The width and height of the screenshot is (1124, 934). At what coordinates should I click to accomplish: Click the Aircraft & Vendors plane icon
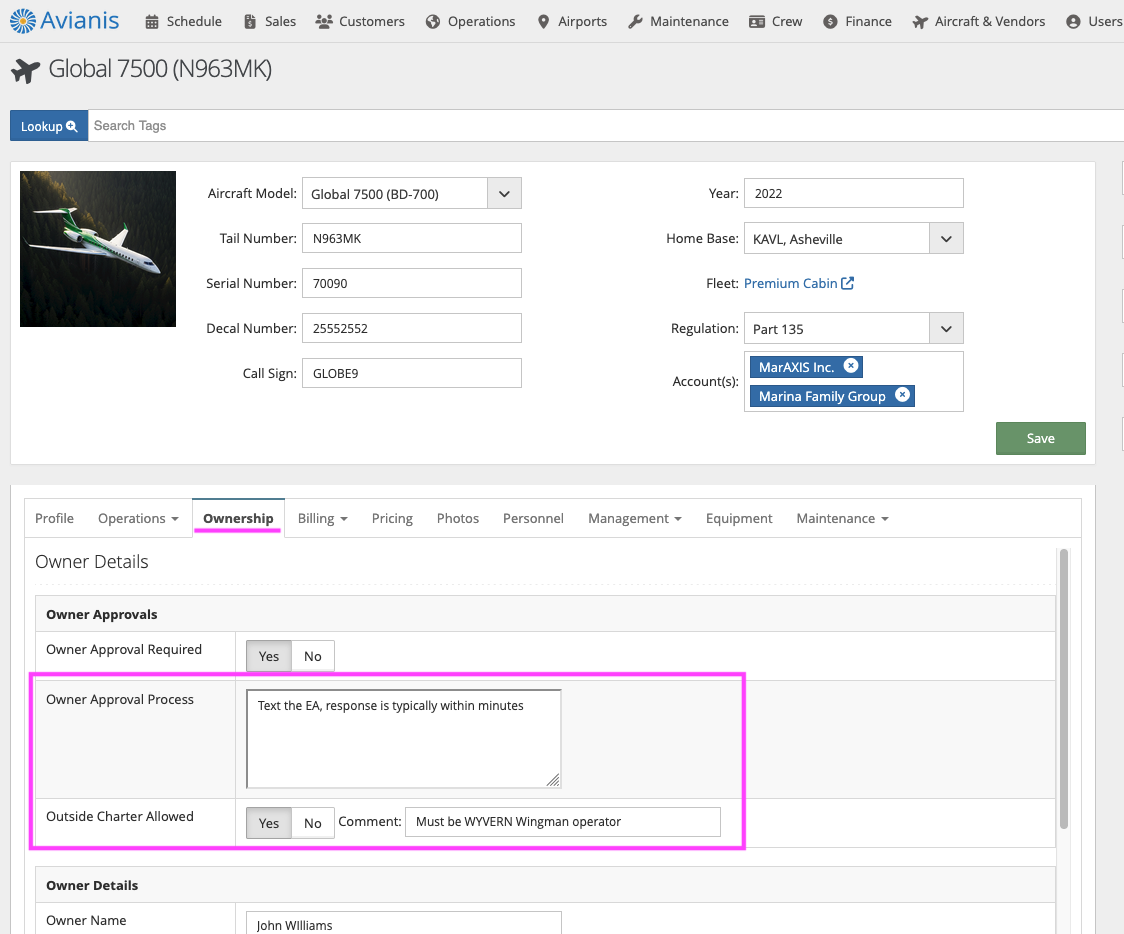(x=920, y=22)
